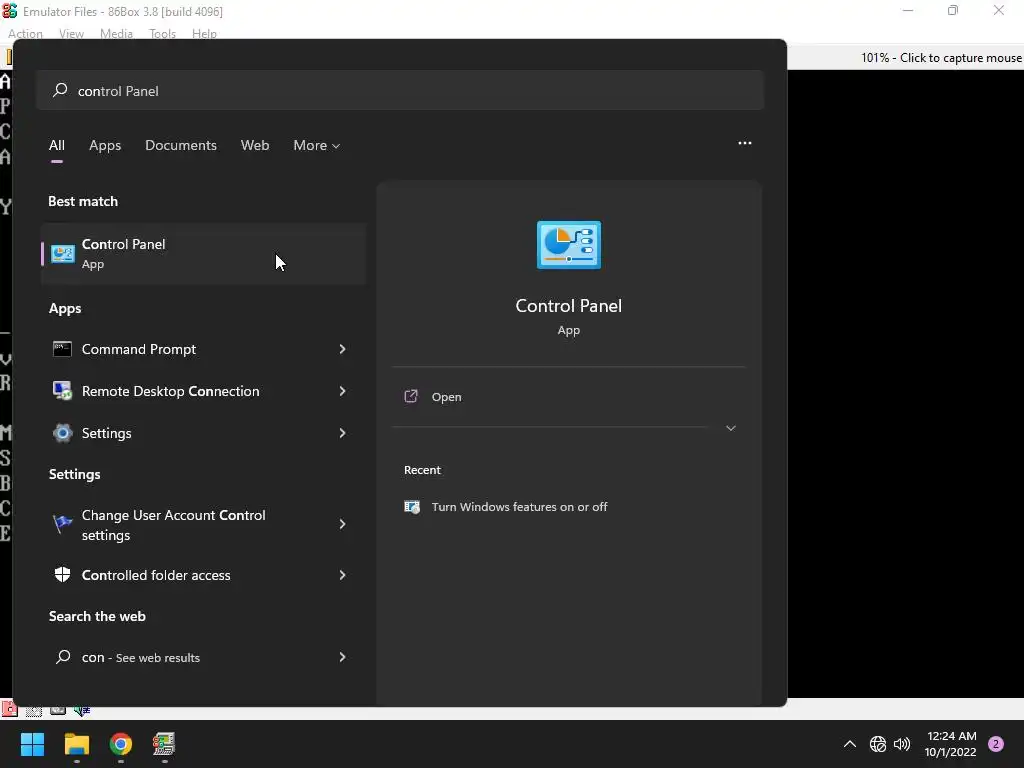The image size is (1024, 768).
Task: Open the Windows Start button
Action: tap(32, 744)
